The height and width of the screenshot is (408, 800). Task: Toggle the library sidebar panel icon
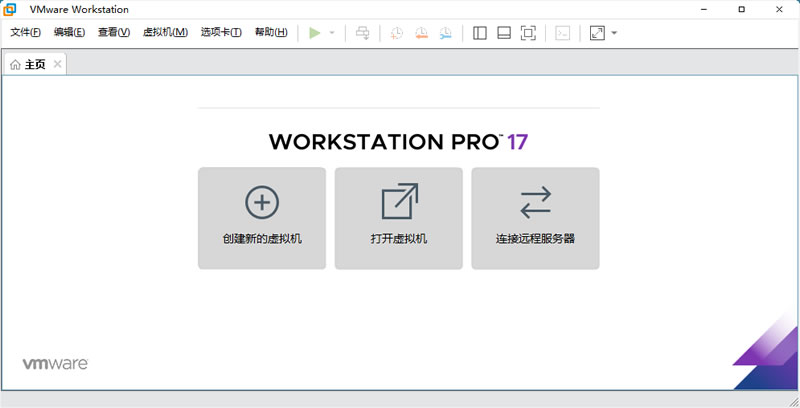point(480,33)
